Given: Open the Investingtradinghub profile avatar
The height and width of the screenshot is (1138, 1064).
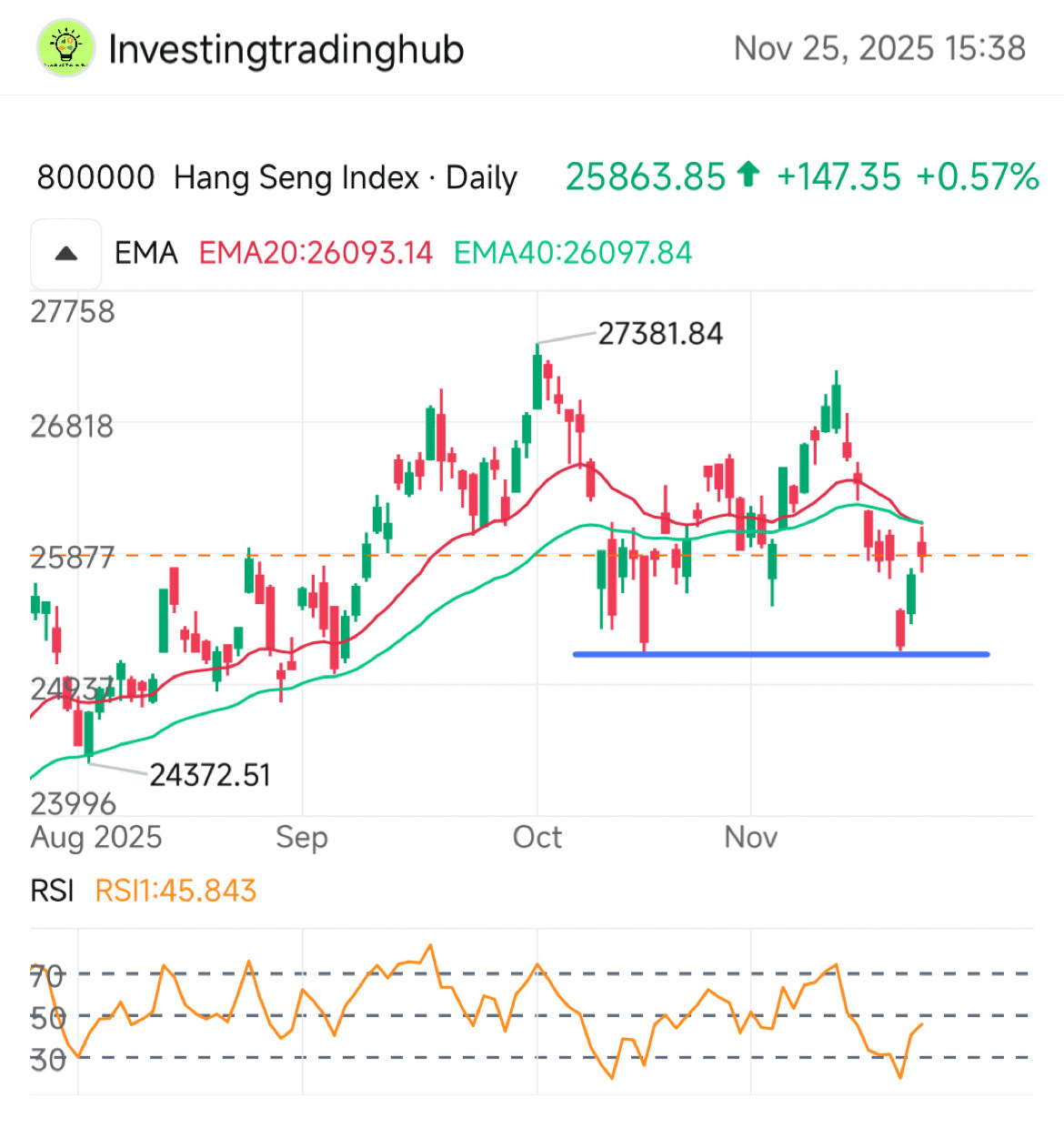Looking at the screenshot, I should click(x=65, y=47).
